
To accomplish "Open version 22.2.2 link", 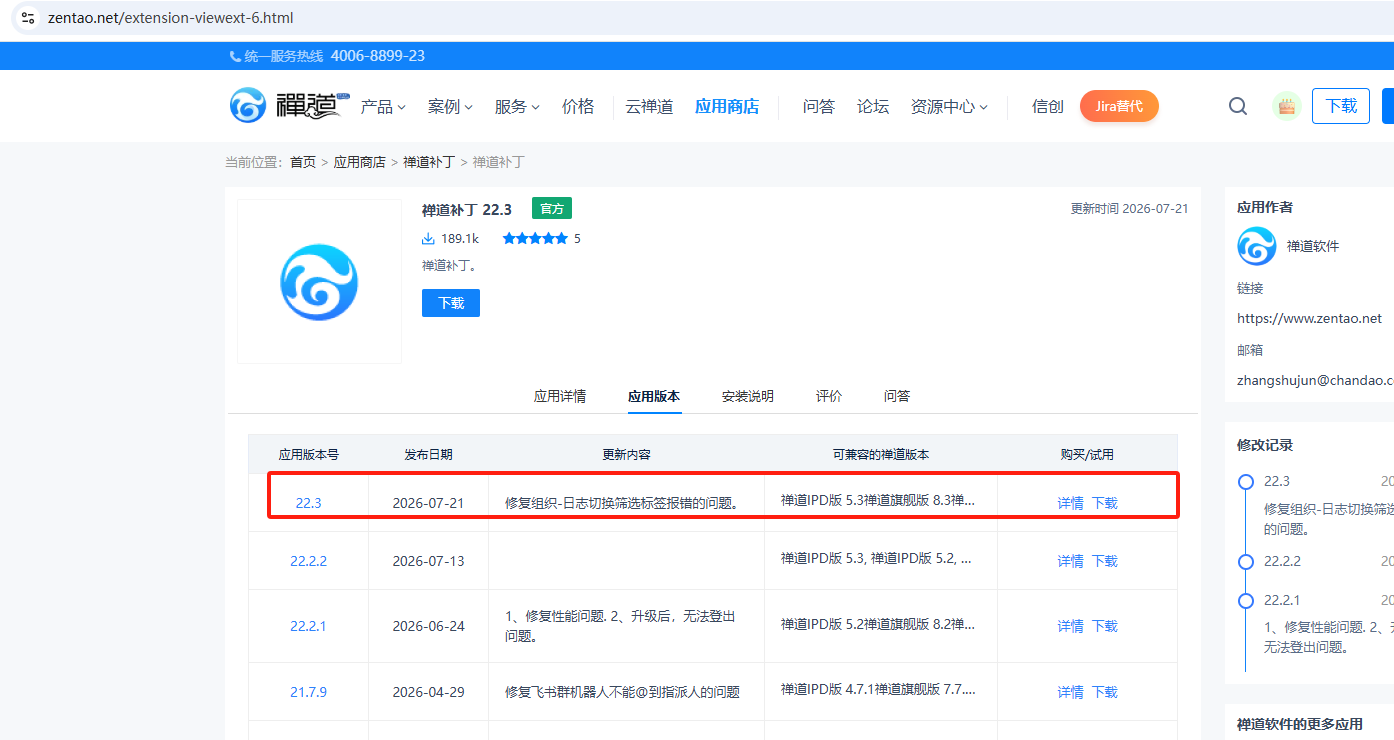I will [308, 561].
